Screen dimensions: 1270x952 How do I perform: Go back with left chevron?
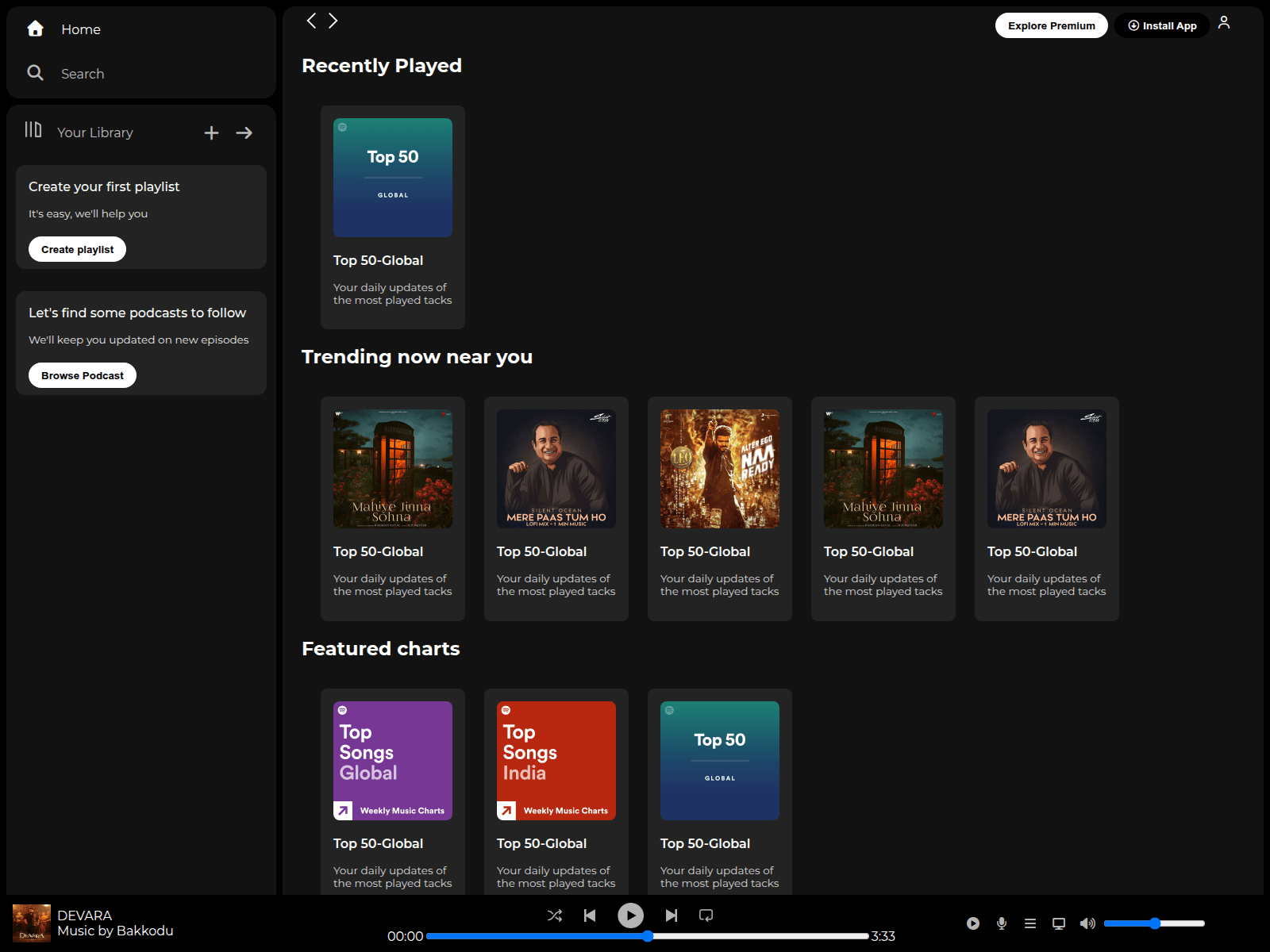[x=311, y=21]
